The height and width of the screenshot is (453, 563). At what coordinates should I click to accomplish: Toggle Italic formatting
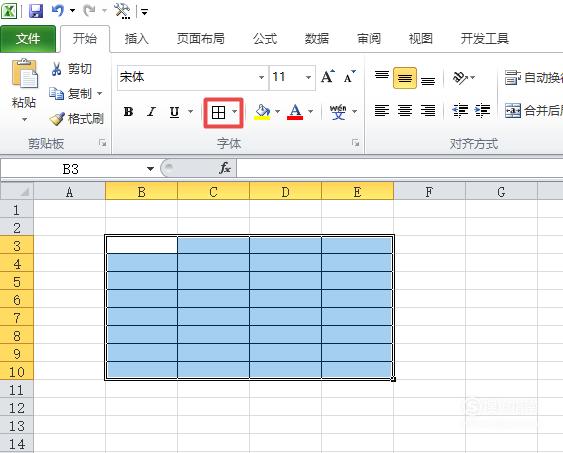click(151, 112)
